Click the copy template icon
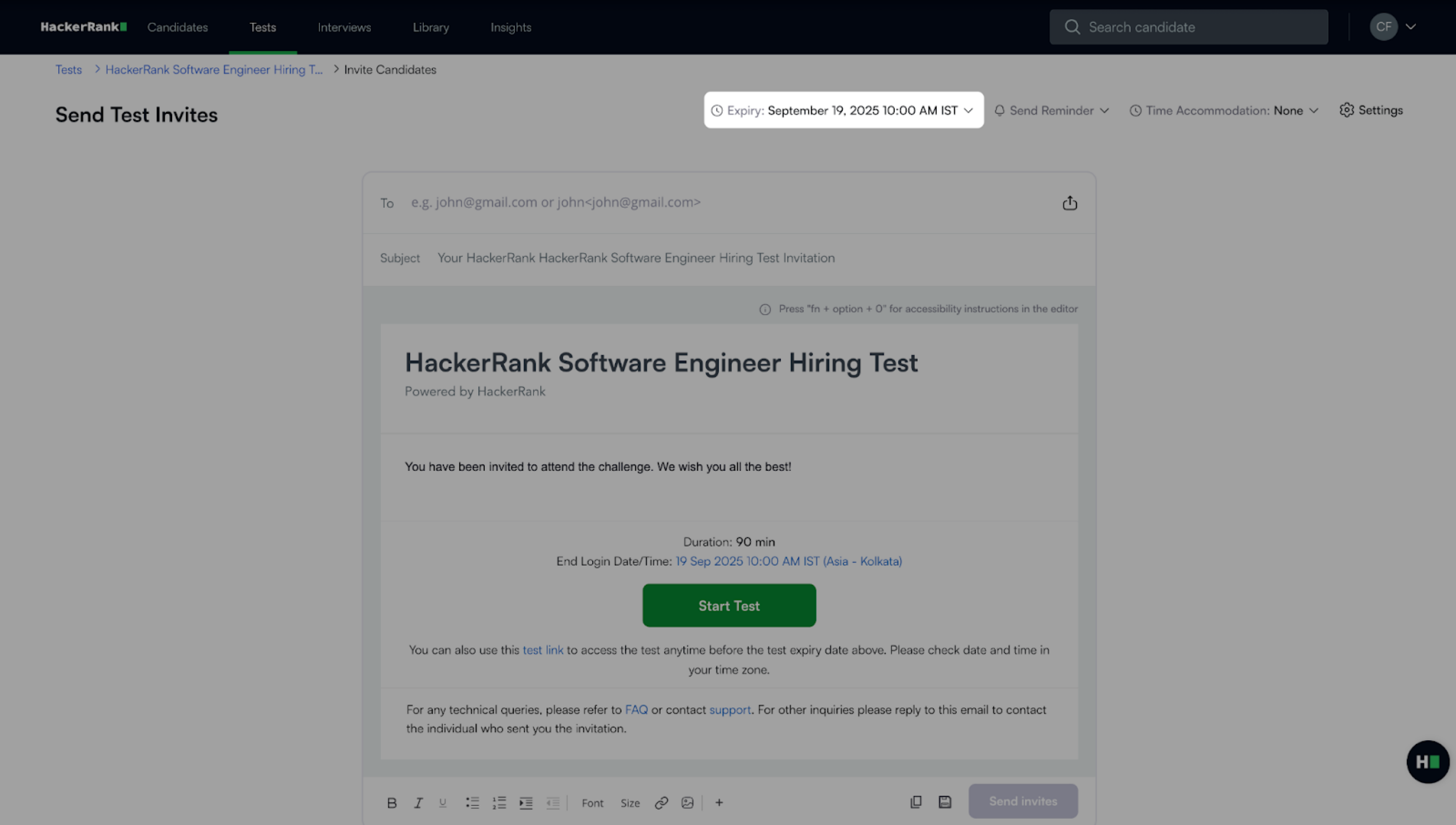This screenshot has width=1456, height=825. click(916, 802)
